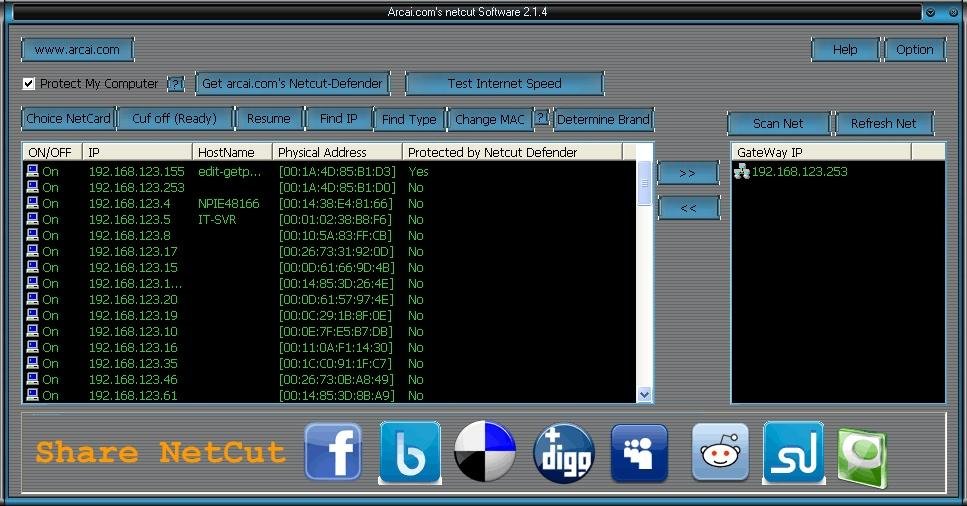Click computer icon for row 192.168.123.46
This screenshot has height=506, width=967.
pyautogui.click(x=32, y=380)
